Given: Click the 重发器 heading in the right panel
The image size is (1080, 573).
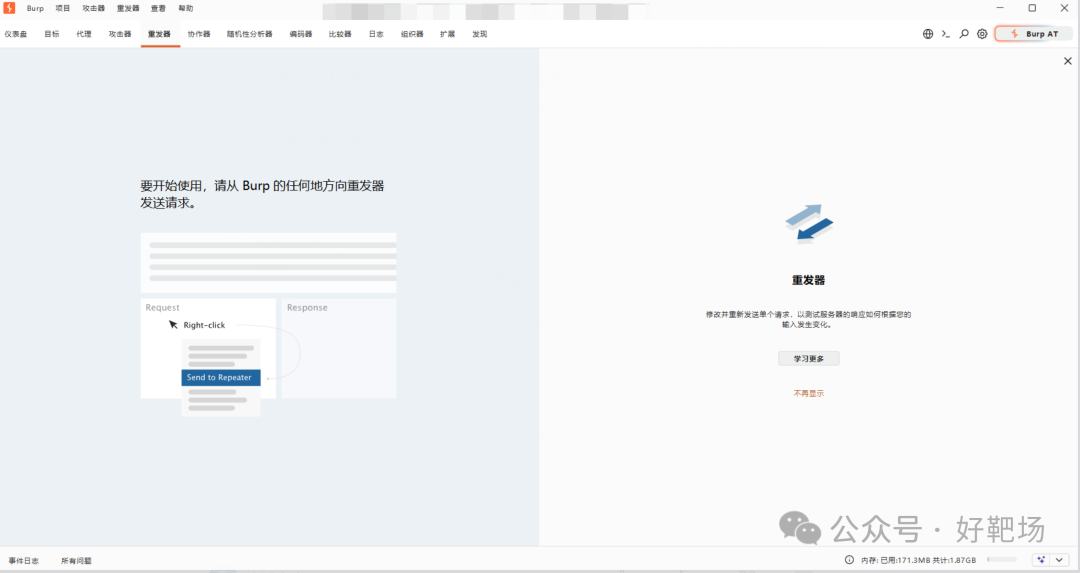Looking at the screenshot, I should 809,280.
